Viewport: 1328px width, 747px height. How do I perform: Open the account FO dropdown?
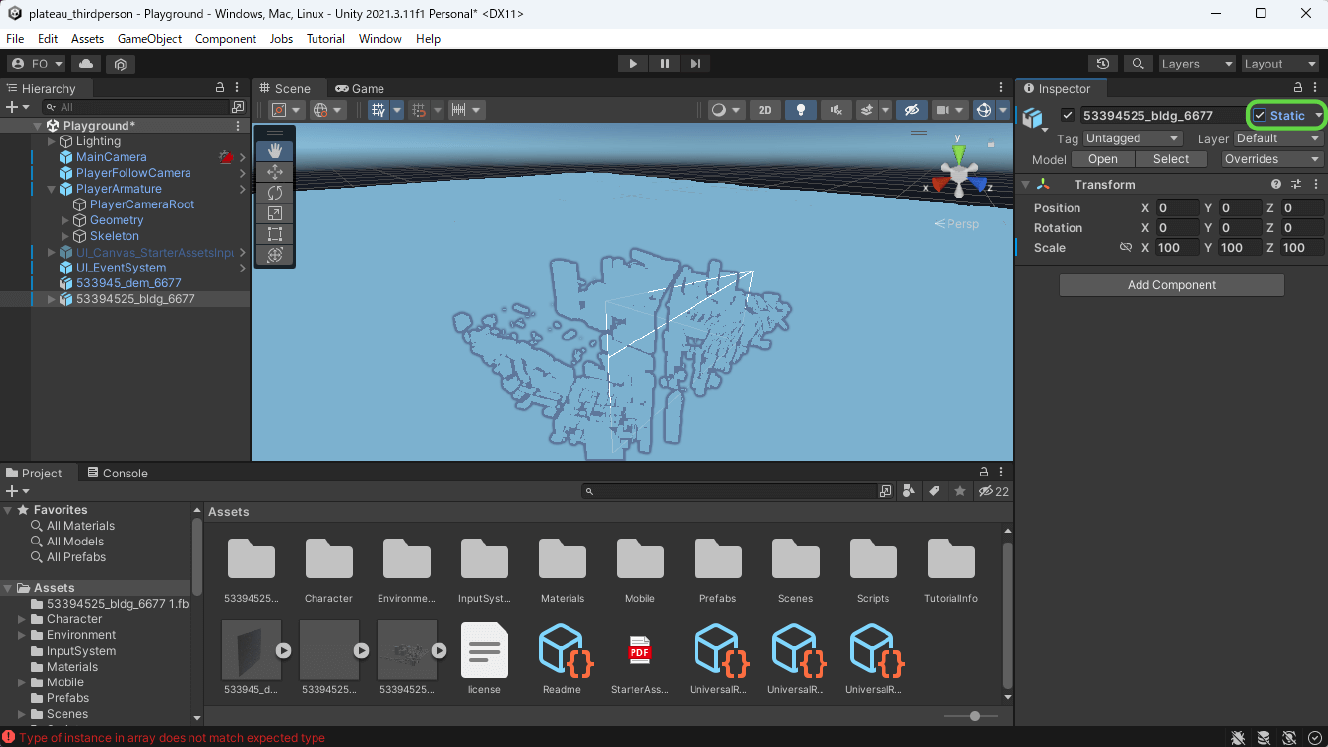coord(36,64)
